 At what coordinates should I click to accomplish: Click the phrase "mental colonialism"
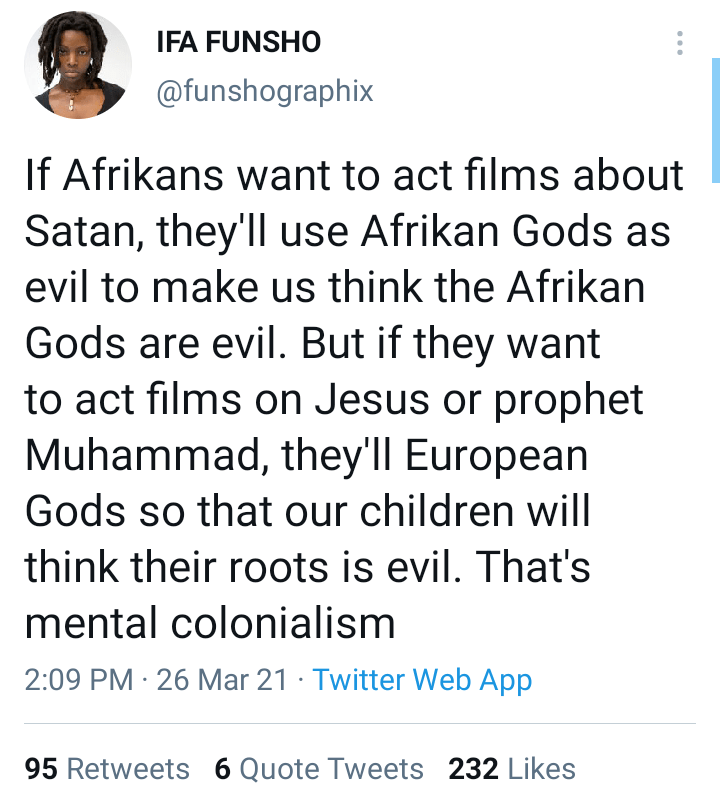pyautogui.click(x=210, y=623)
